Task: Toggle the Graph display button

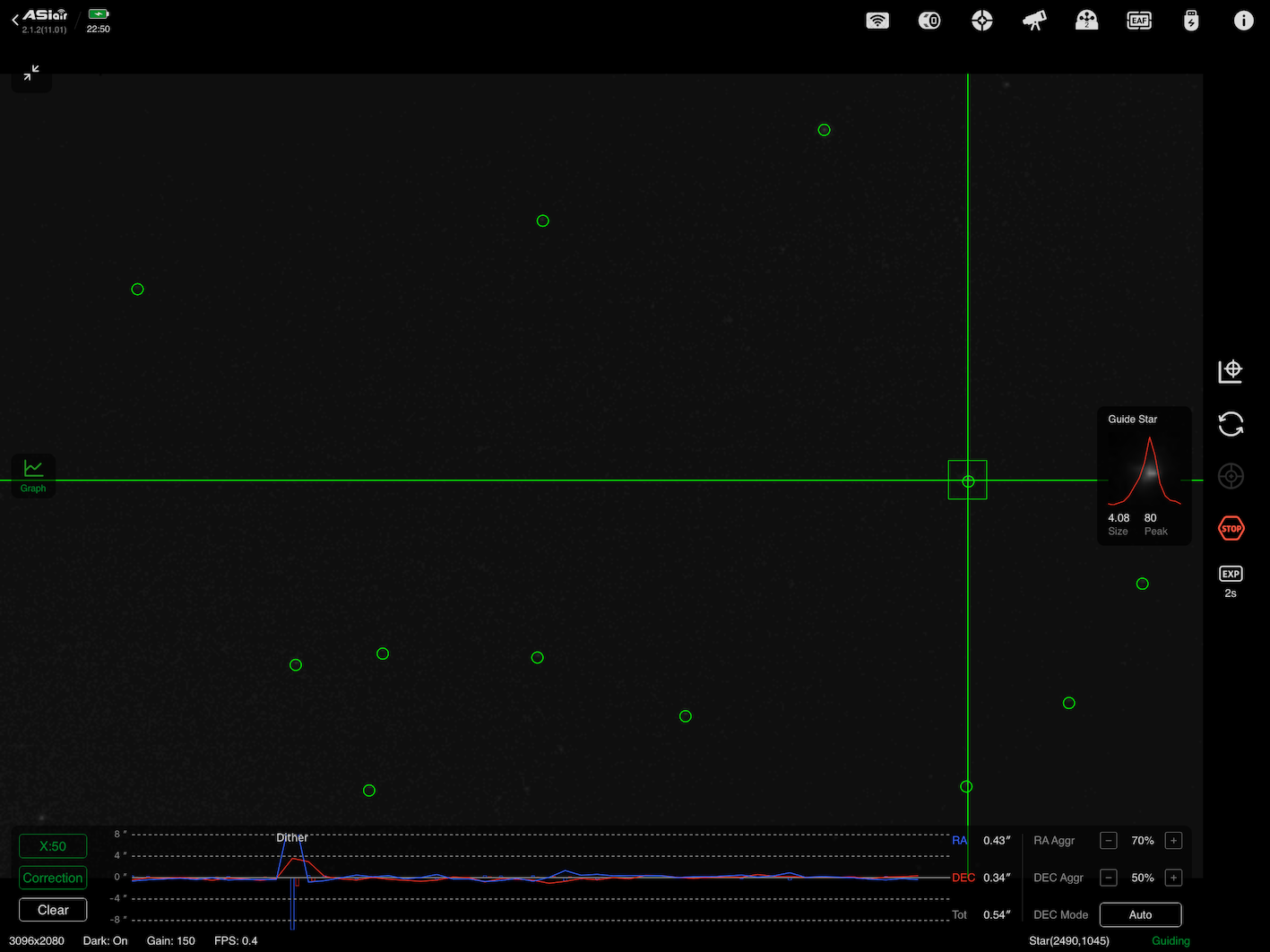Action: [x=33, y=475]
